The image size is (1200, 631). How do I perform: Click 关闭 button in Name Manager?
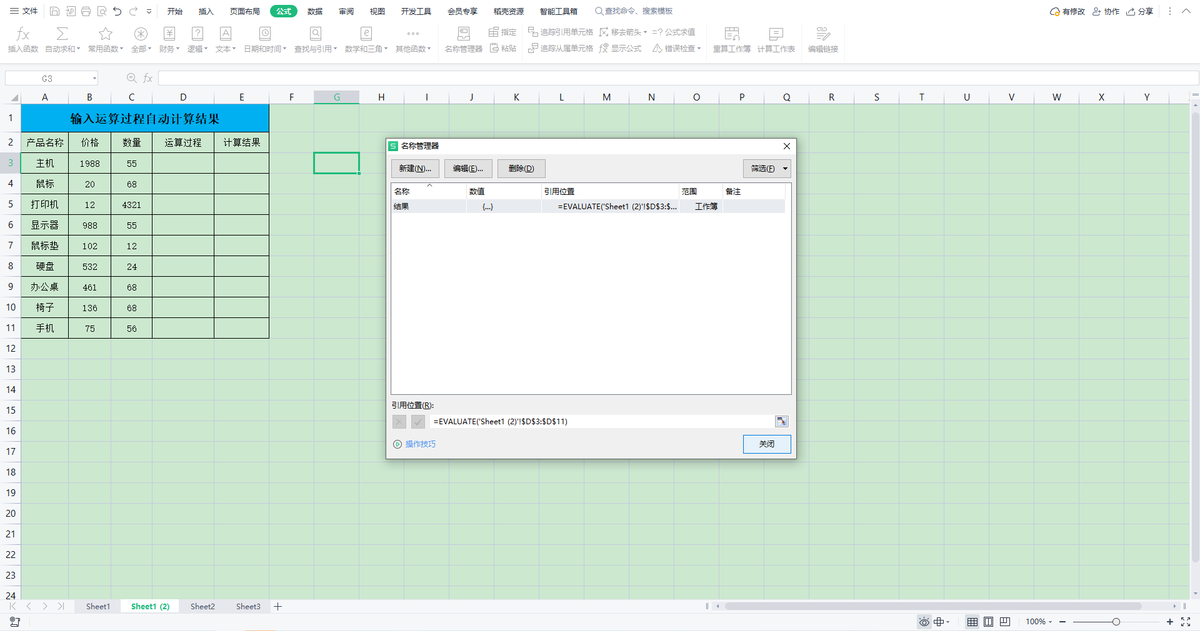pos(767,443)
